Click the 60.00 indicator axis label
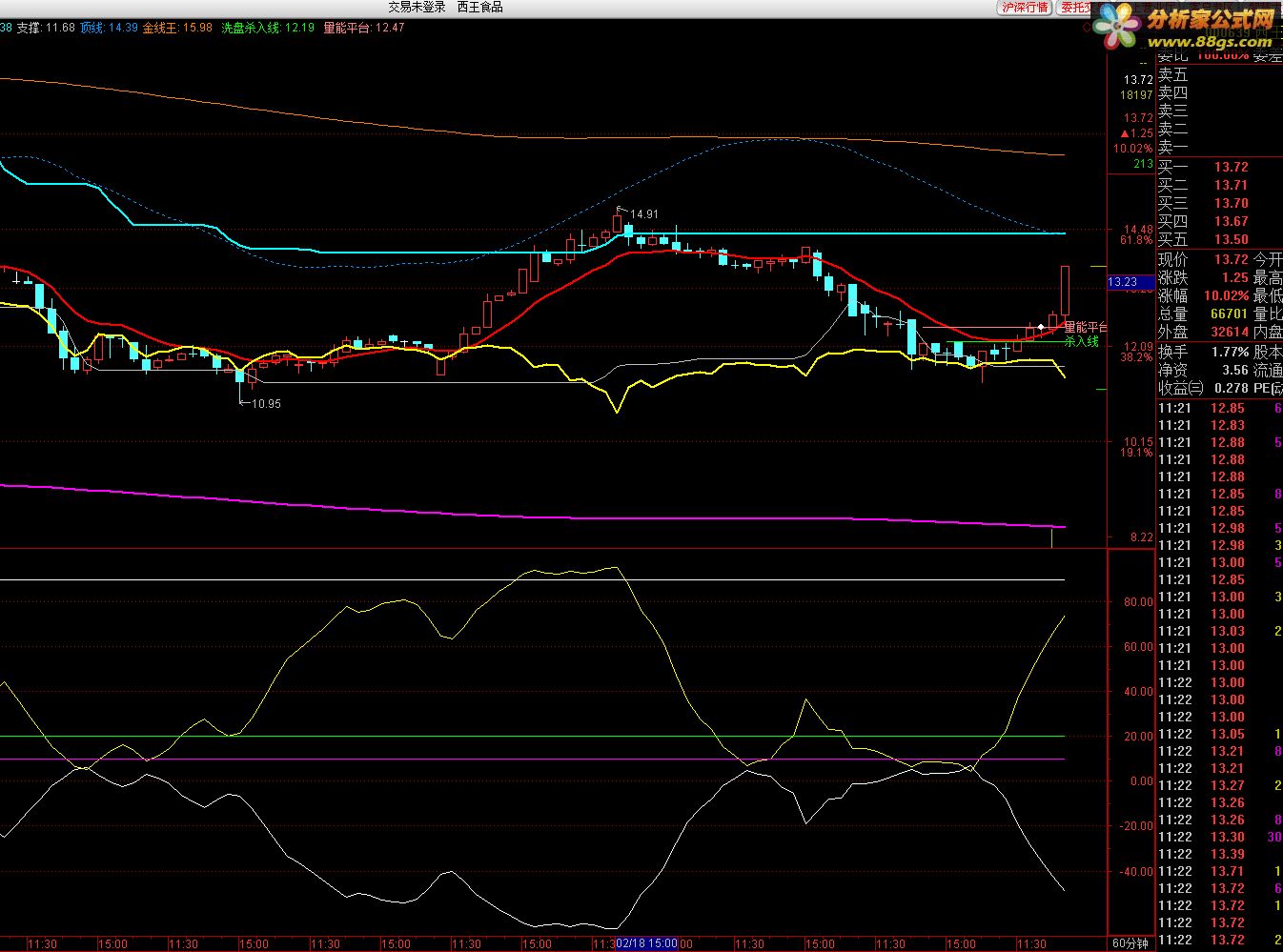 [1138, 647]
